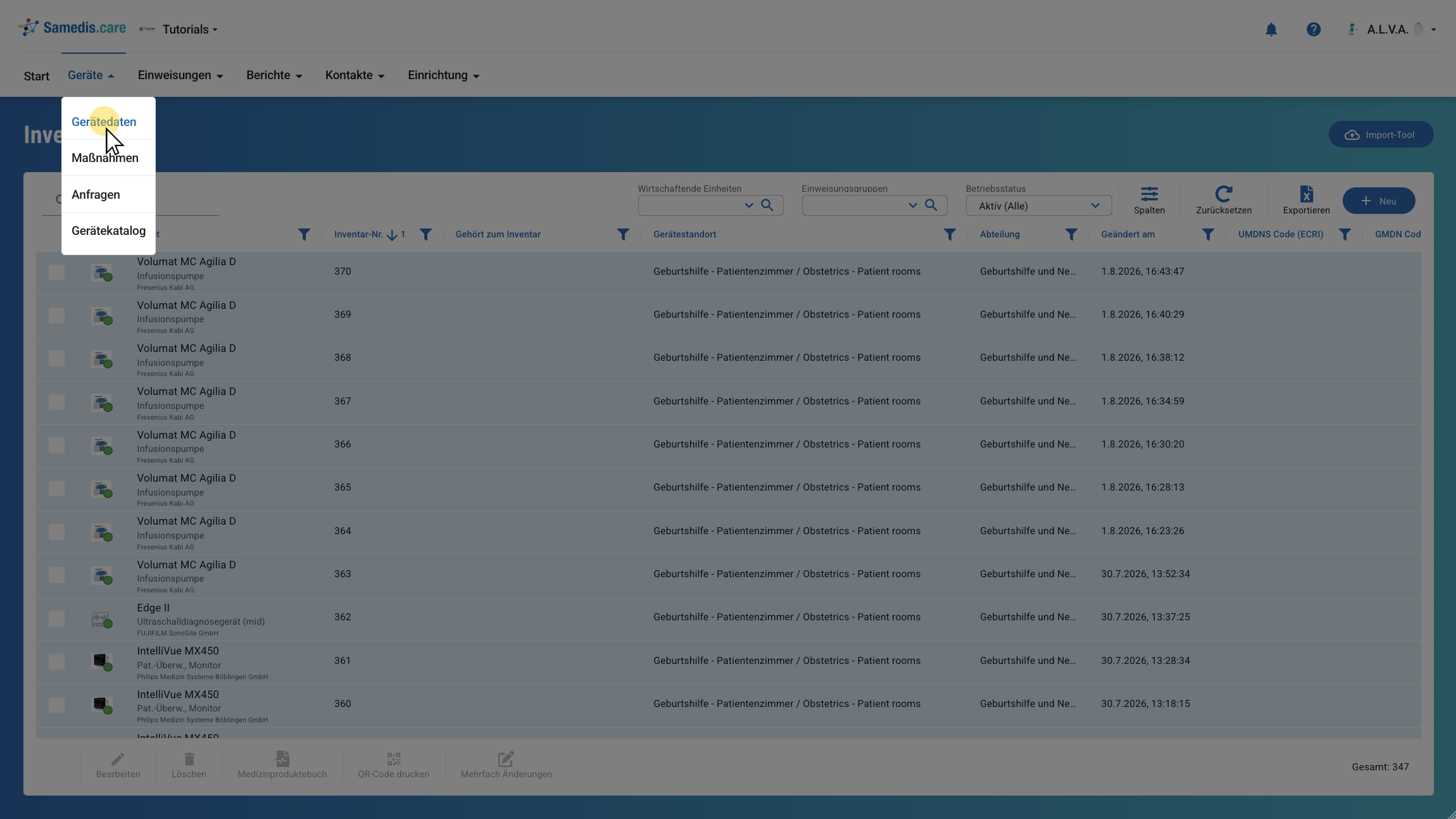Screen dimensions: 1456x819
Task: Open the Tutorials dropdown
Action: (x=189, y=29)
